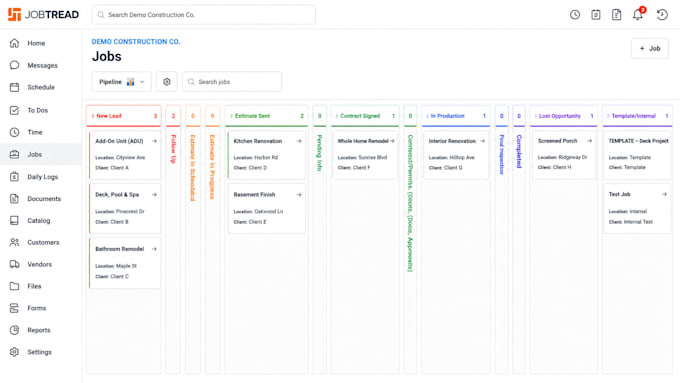Image resolution: width=680 pixels, height=383 pixels.
Task: Go to Home in sidebar
Action: 41,43
